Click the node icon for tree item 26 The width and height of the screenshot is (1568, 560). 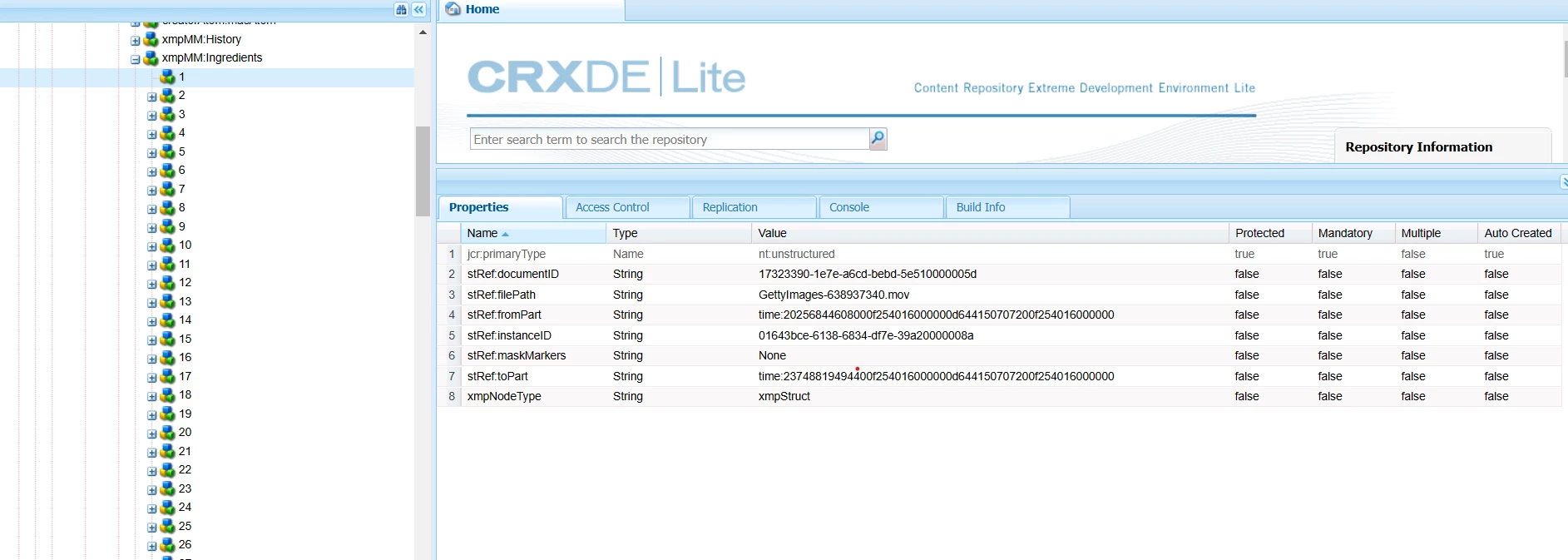[x=167, y=545]
